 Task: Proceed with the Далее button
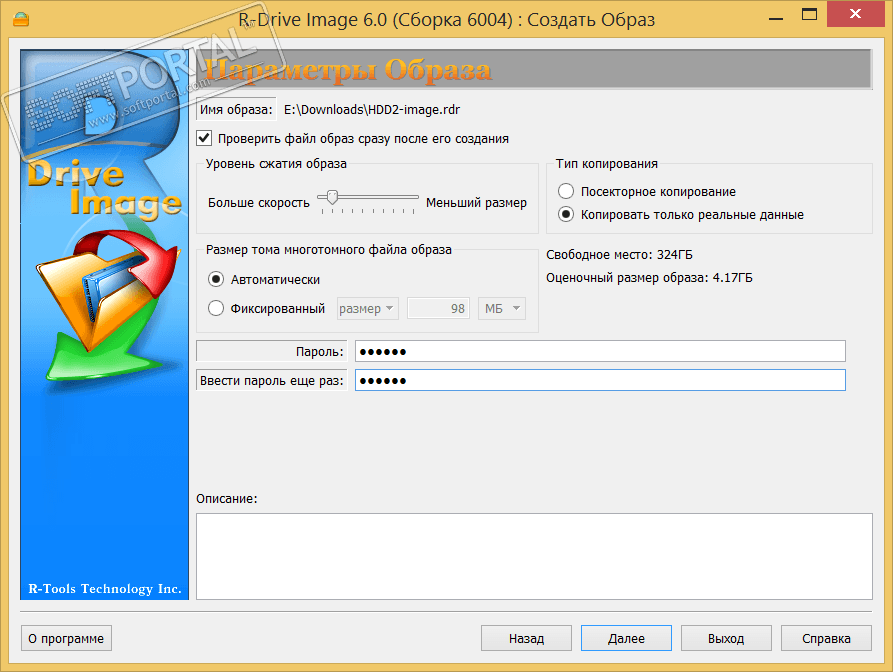626,638
